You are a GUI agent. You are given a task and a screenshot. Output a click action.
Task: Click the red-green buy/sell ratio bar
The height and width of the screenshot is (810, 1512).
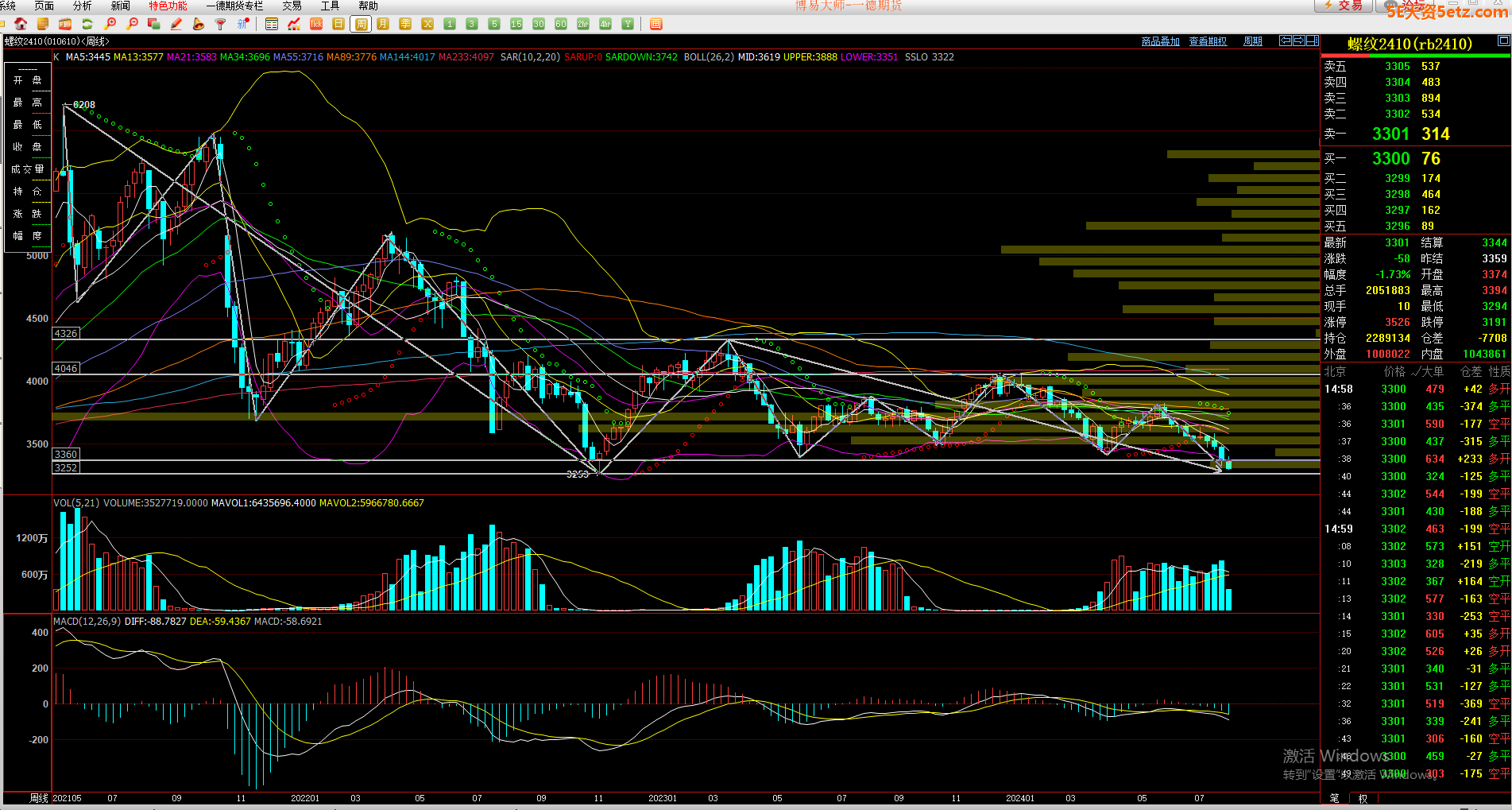tap(1416, 56)
